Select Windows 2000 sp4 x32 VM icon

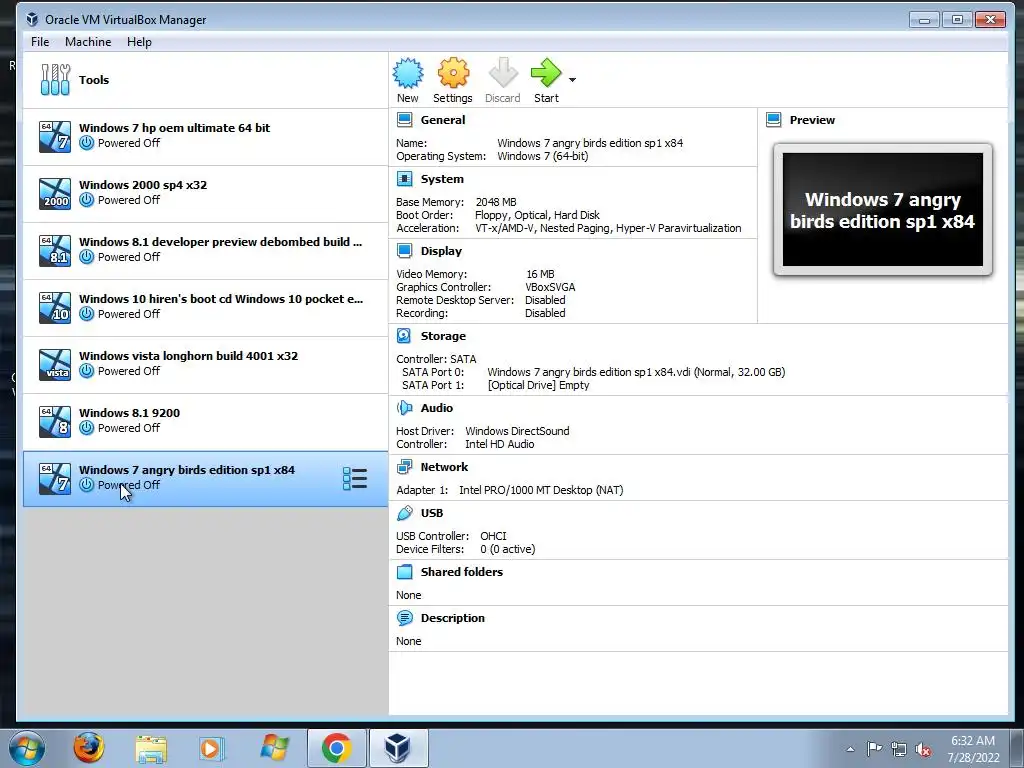[x=55, y=193]
